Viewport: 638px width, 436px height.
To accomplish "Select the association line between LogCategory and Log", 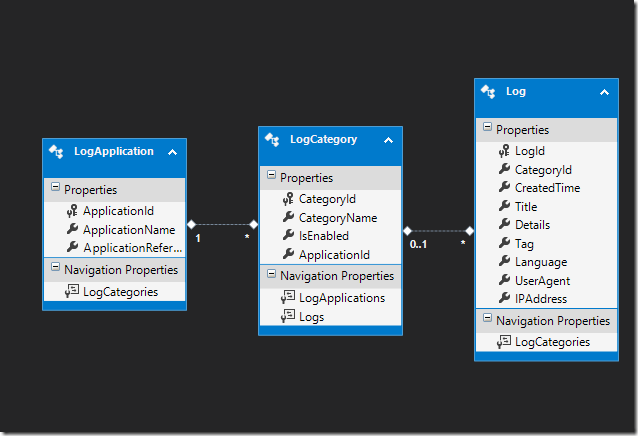I will [x=438, y=231].
